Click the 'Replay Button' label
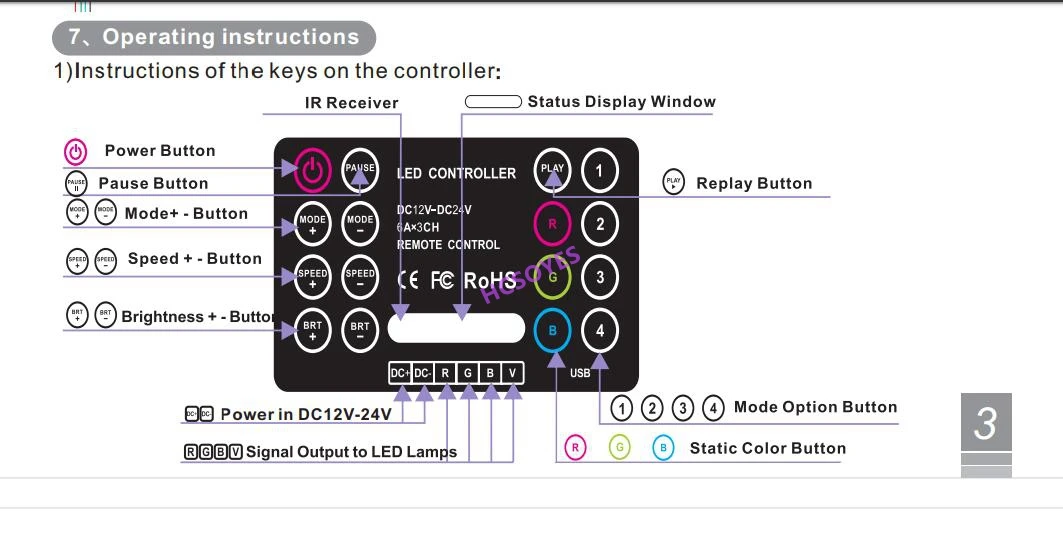The width and height of the screenshot is (1063, 550). (754, 183)
